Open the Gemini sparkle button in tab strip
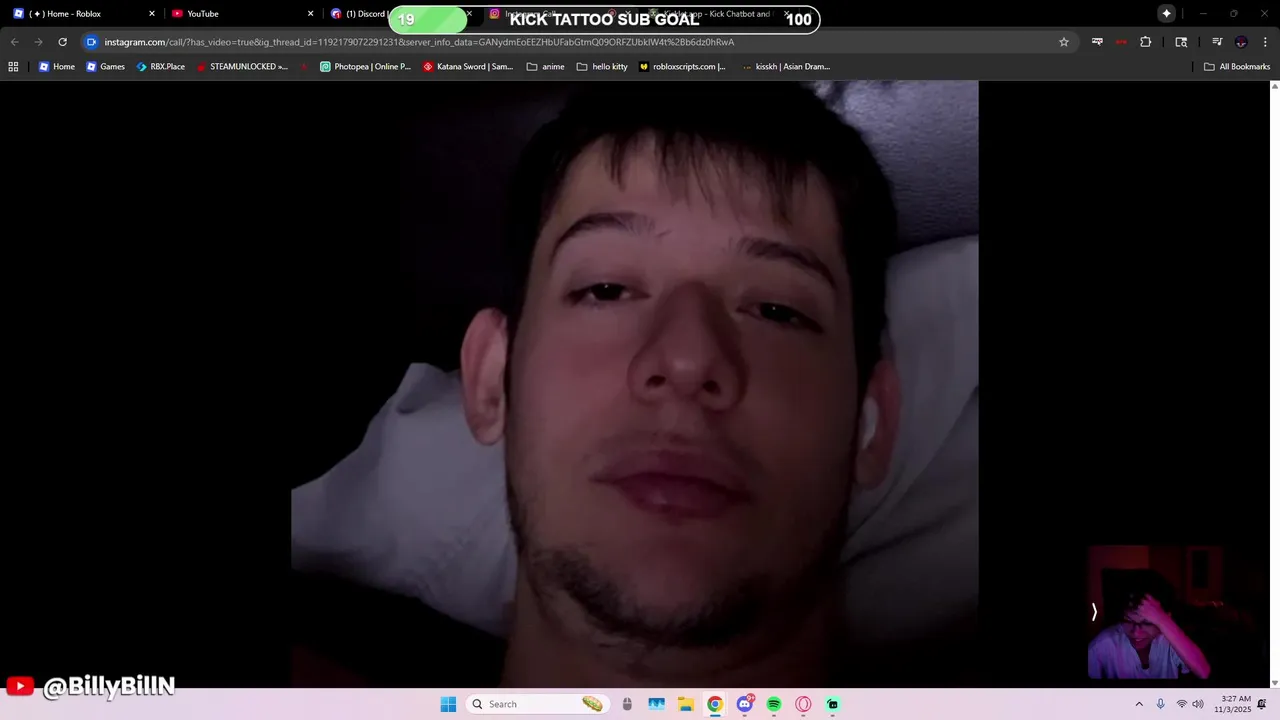The image size is (1280, 720). click(1166, 13)
